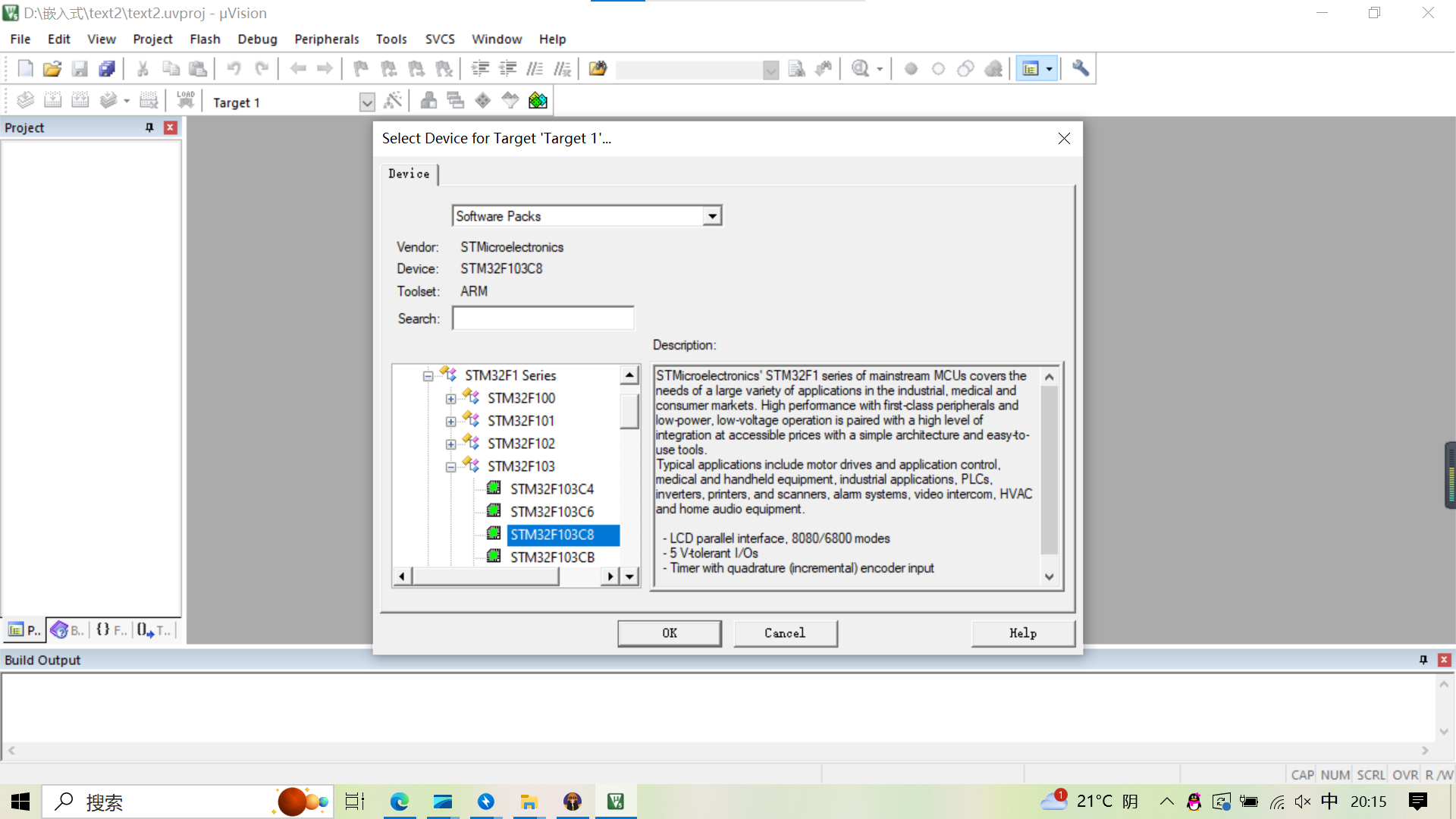Click the device tree horizontal scrollbar thumb
The image size is (1456, 819).
coord(485,577)
